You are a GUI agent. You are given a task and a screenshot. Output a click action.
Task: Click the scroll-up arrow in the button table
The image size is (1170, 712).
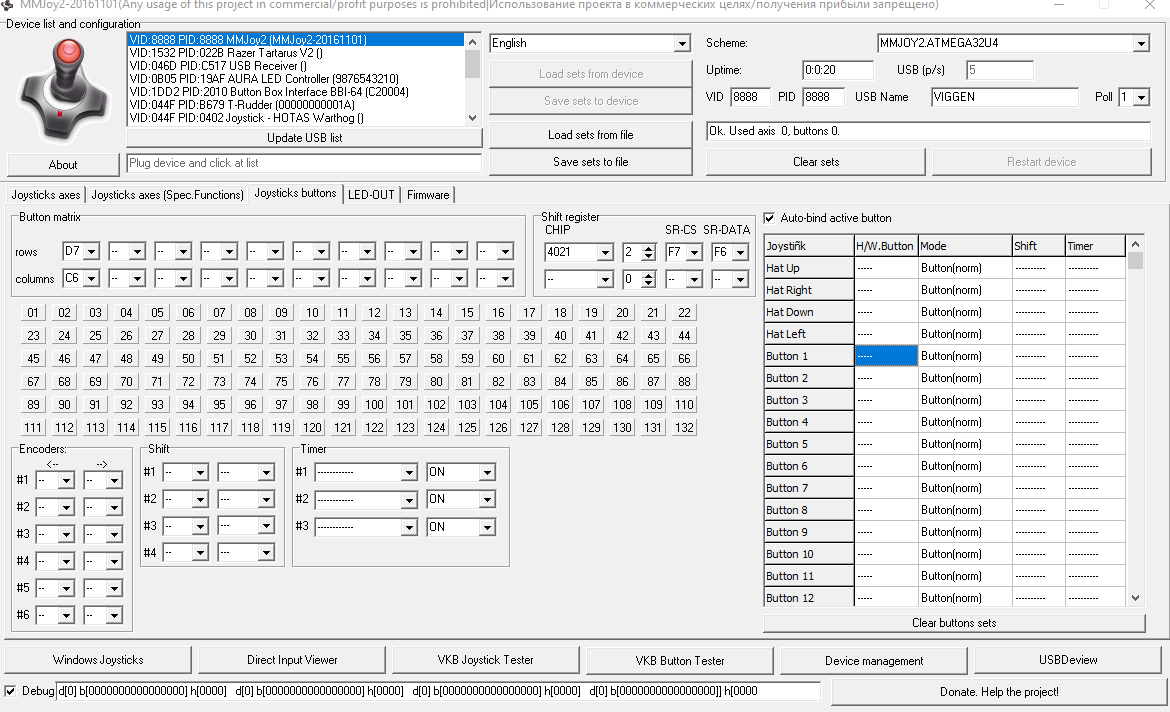coord(1135,244)
